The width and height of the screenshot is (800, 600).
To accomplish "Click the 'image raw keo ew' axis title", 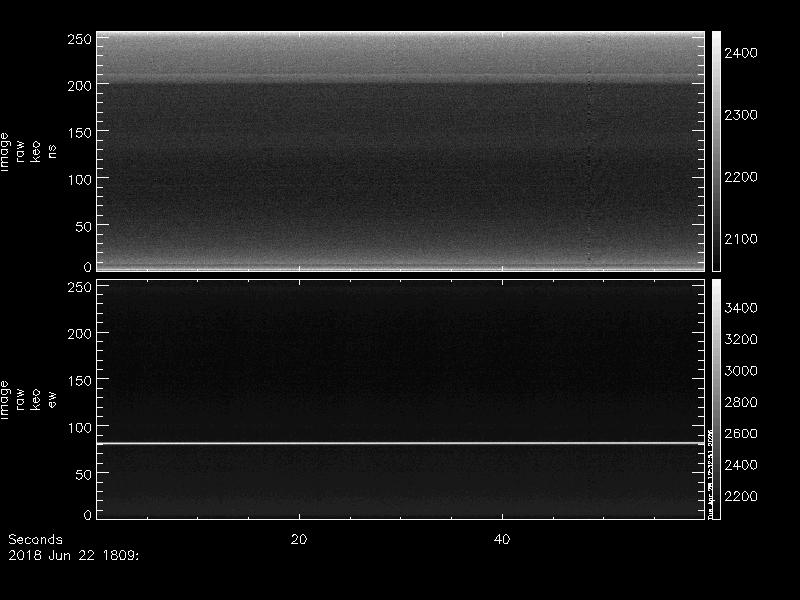I will click(28, 399).
